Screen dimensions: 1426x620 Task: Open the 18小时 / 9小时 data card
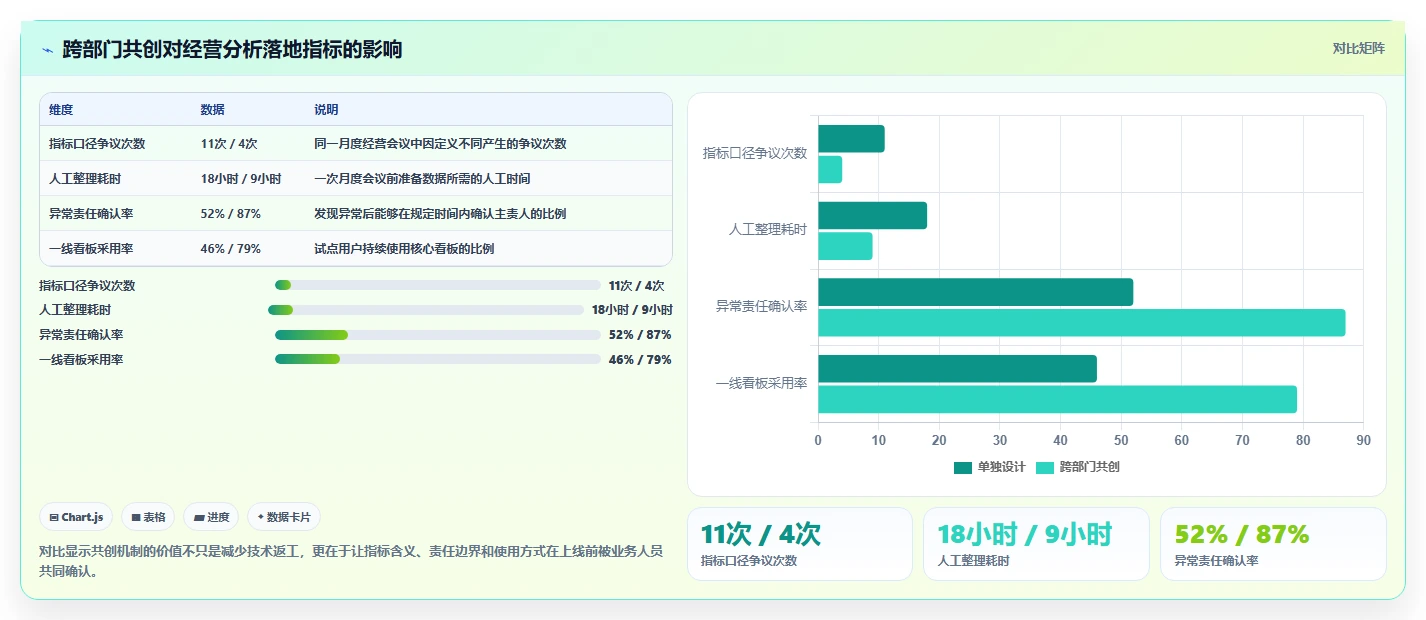pyautogui.click(x=1036, y=544)
